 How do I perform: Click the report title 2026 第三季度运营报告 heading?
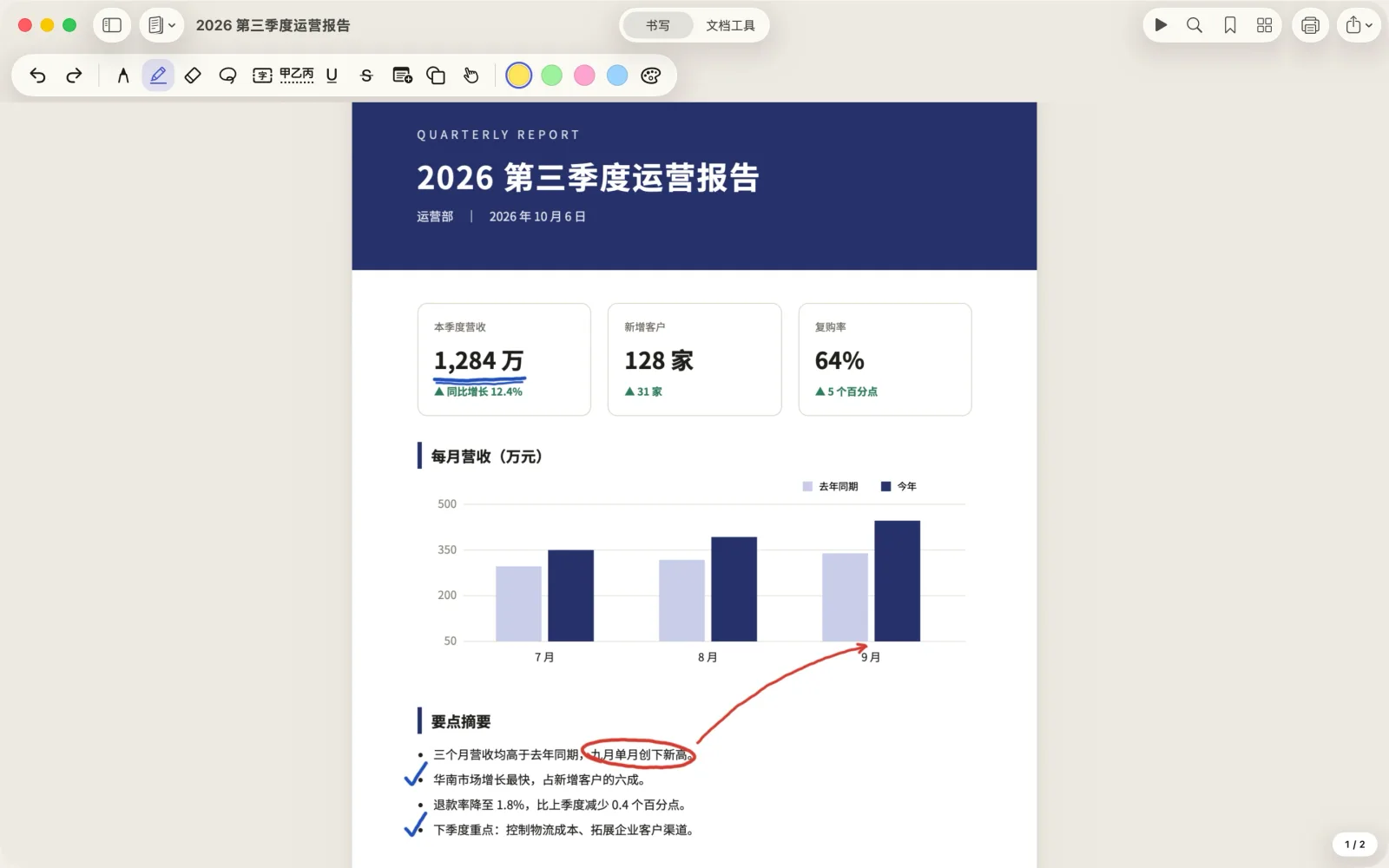point(588,178)
